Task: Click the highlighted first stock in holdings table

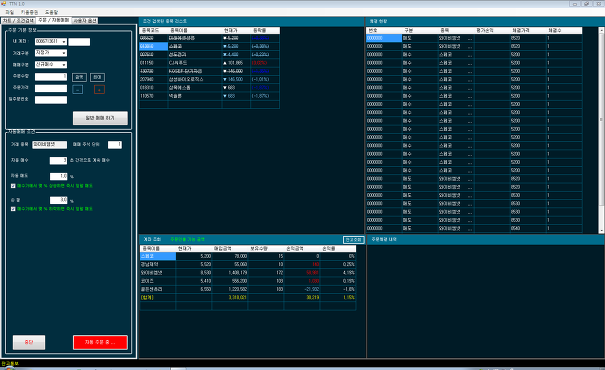Action: (x=157, y=256)
